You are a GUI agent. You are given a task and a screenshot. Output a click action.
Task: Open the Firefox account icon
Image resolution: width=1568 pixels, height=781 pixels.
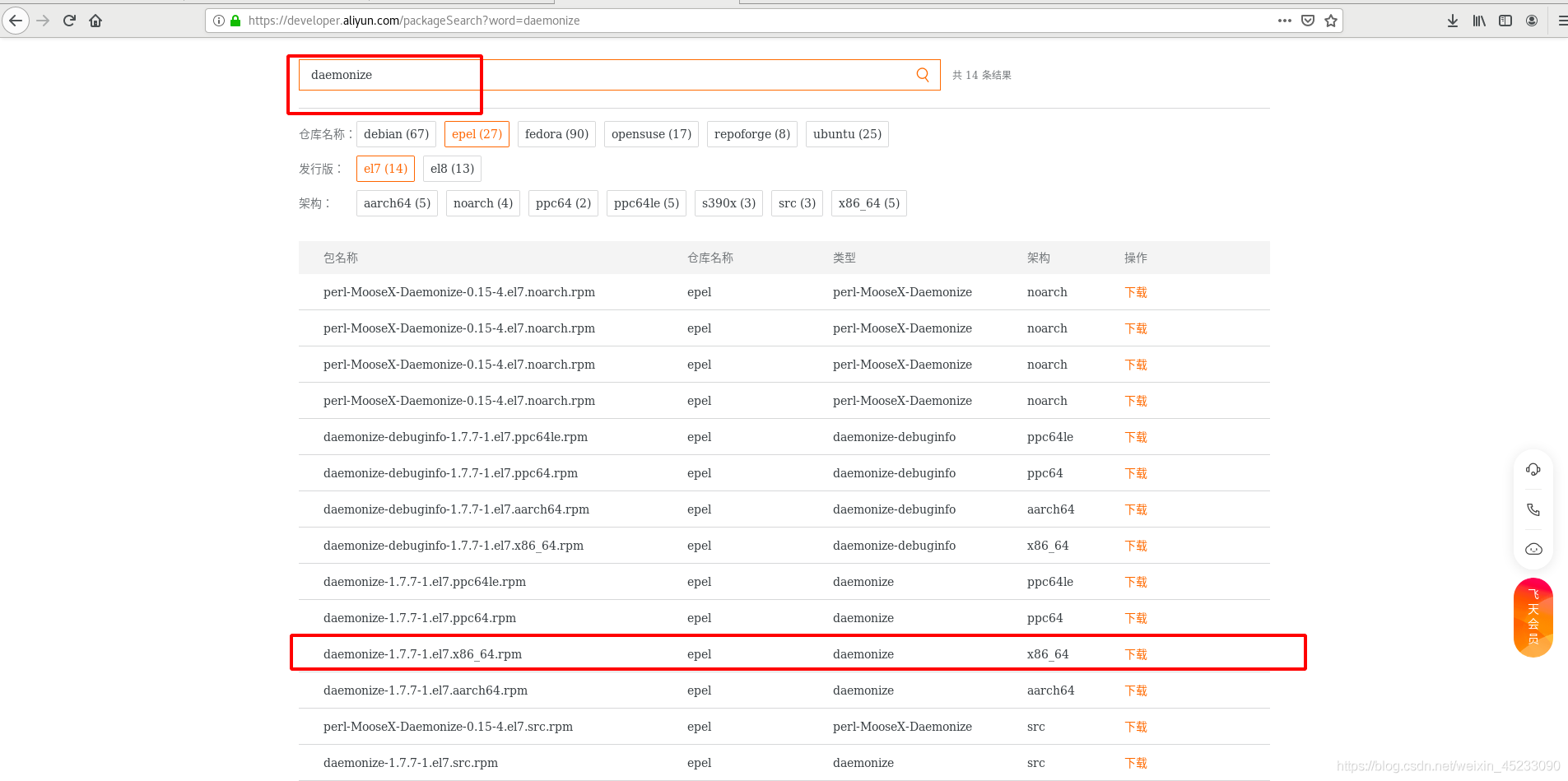(1532, 21)
